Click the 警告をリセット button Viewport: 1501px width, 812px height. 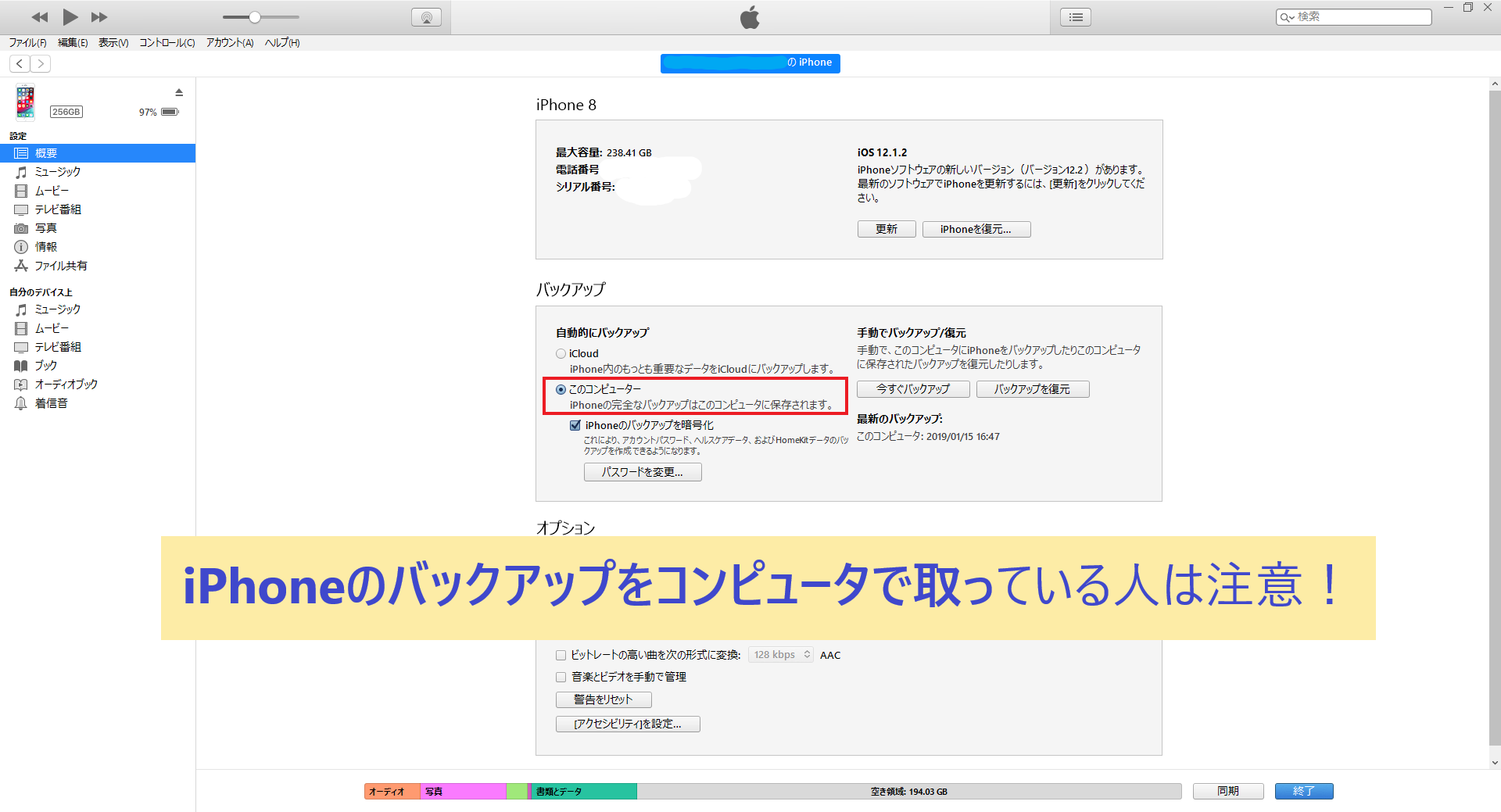click(x=604, y=699)
